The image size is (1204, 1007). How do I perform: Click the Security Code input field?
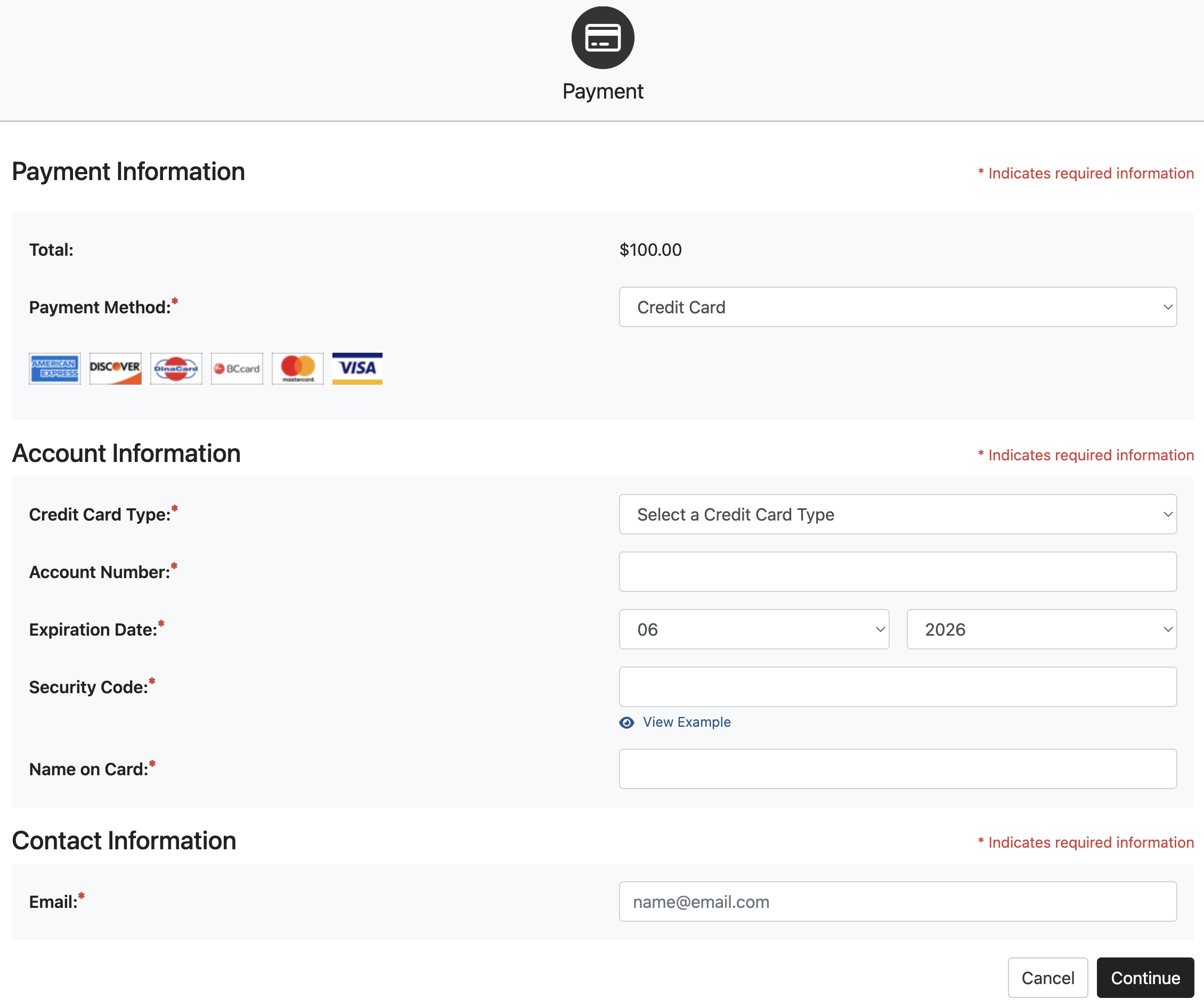click(898, 686)
